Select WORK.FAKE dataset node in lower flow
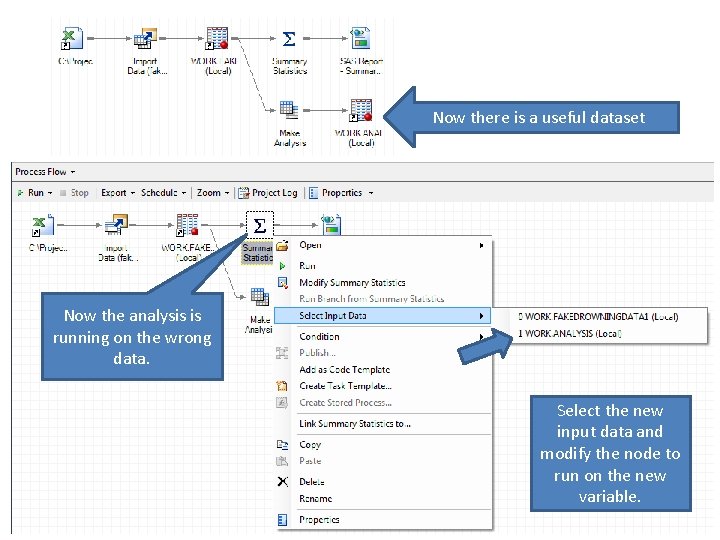The height and width of the screenshot is (540, 720). point(187,225)
